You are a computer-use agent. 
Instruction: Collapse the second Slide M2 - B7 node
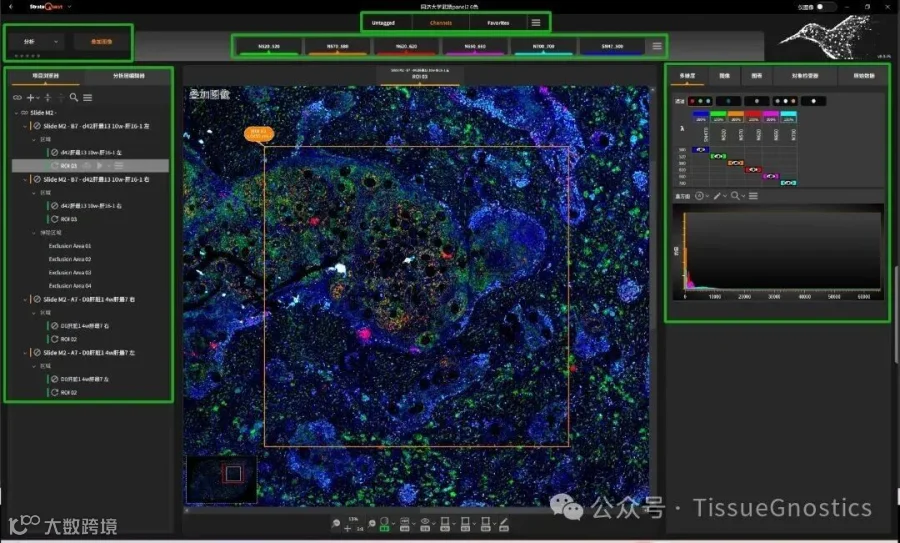coord(25,179)
